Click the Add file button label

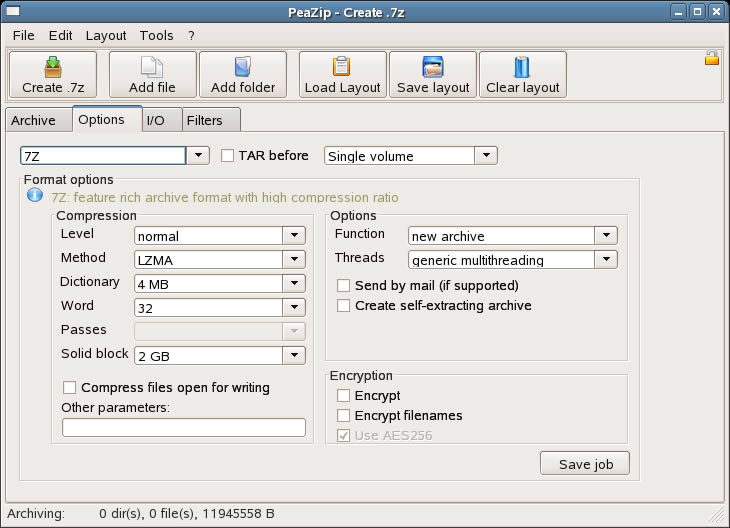(x=152, y=88)
